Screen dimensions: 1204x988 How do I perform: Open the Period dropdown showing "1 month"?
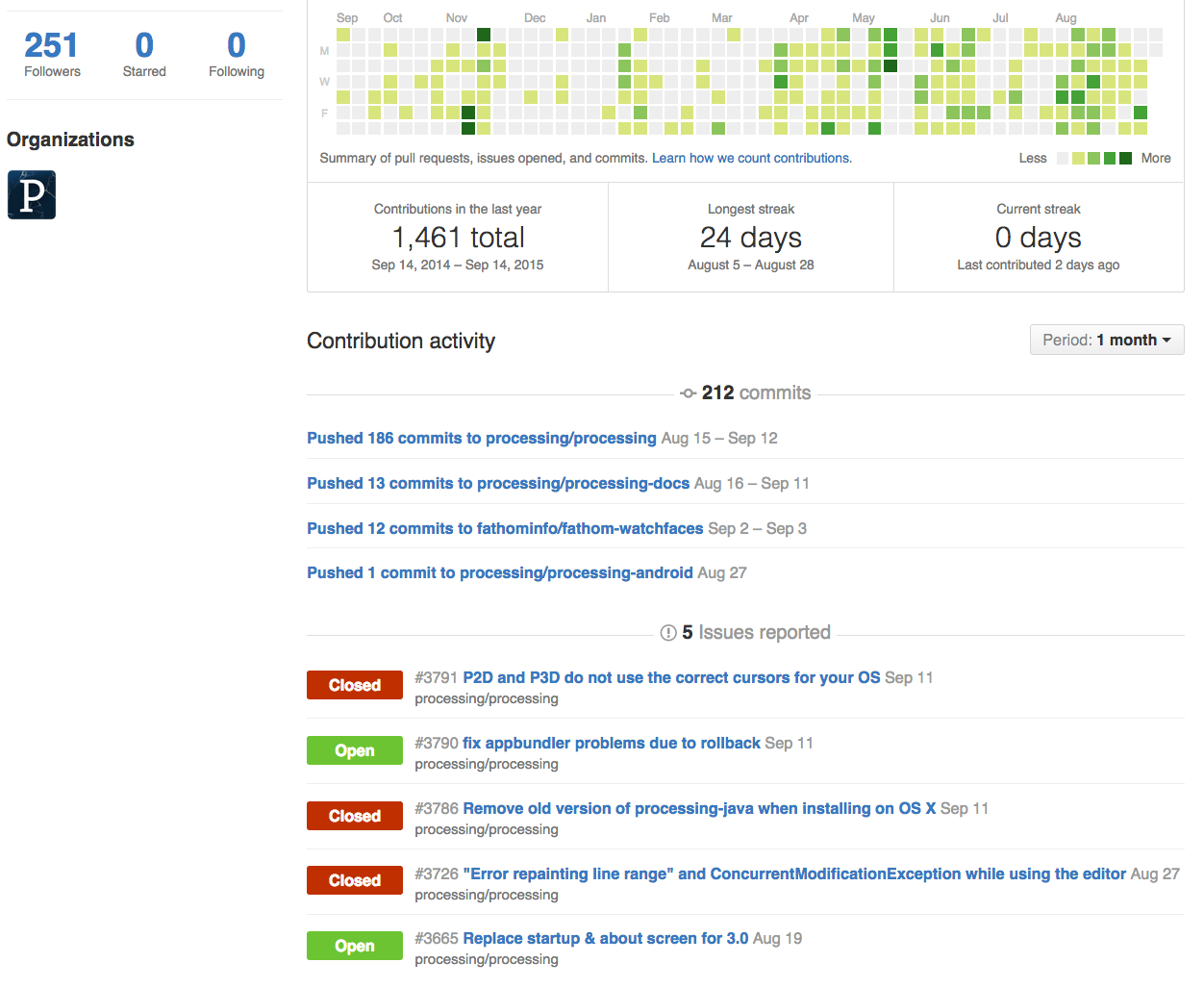tap(1106, 340)
